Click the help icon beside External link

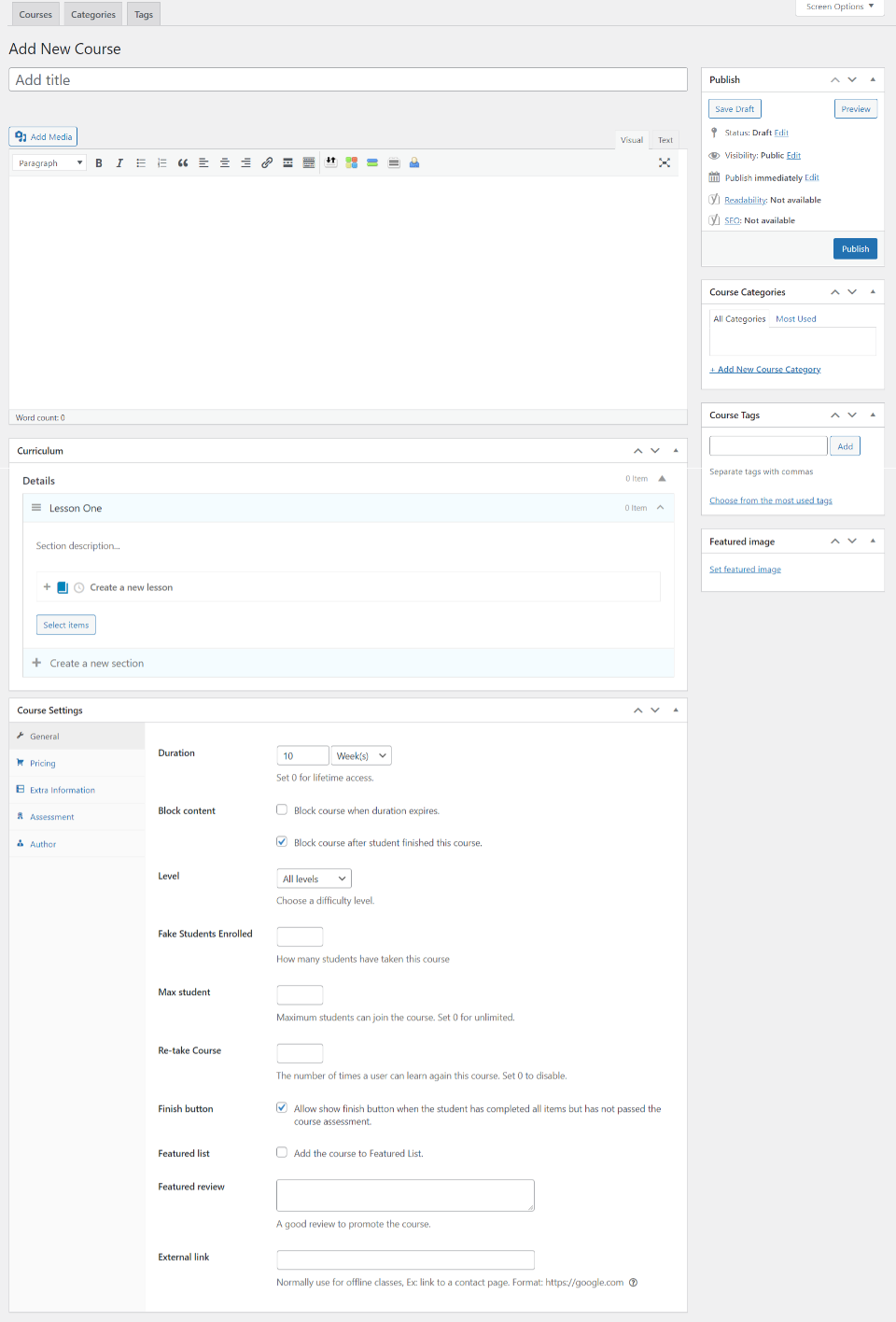tap(633, 1282)
